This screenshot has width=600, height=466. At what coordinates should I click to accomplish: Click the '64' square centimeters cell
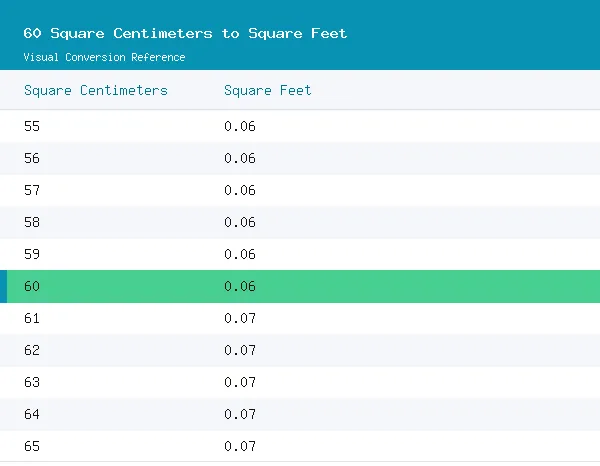[32, 414]
